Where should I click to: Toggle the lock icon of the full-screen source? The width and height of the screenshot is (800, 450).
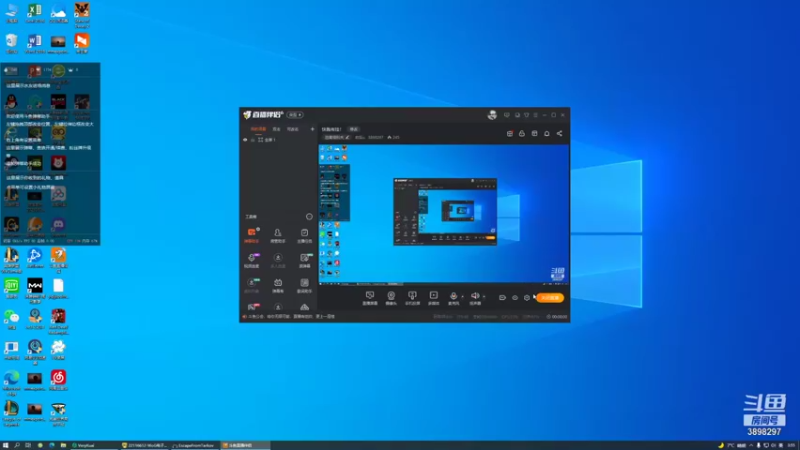click(x=253, y=139)
